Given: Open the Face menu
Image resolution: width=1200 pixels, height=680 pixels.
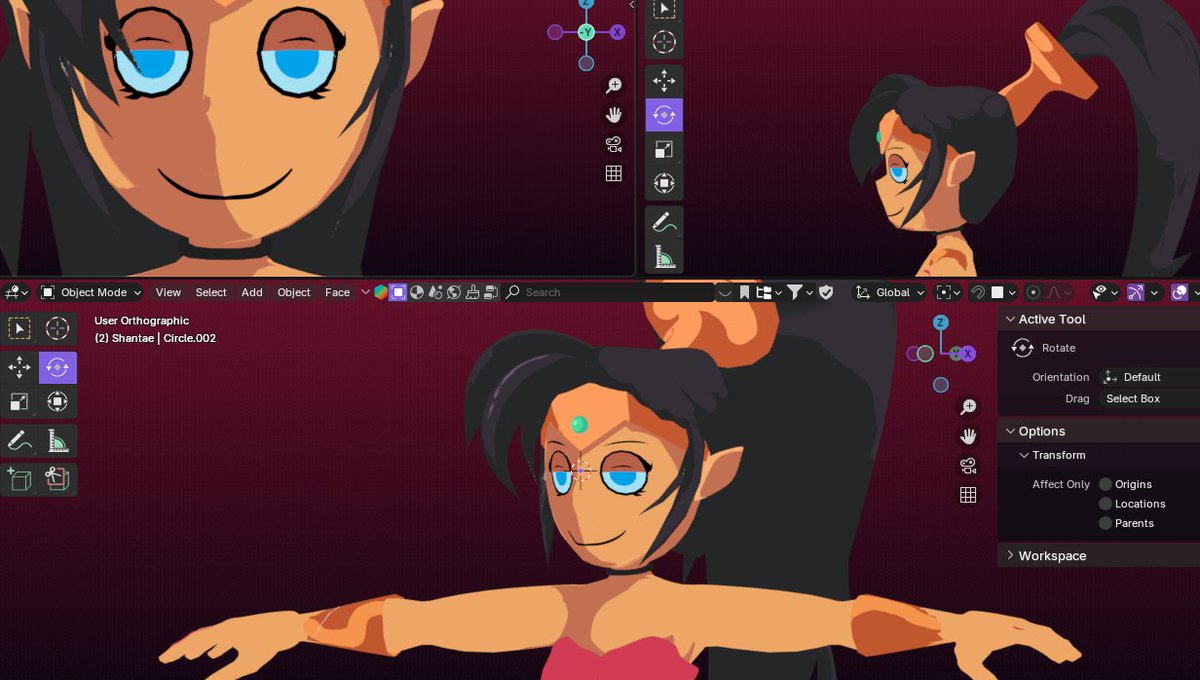Looking at the screenshot, I should [x=338, y=292].
